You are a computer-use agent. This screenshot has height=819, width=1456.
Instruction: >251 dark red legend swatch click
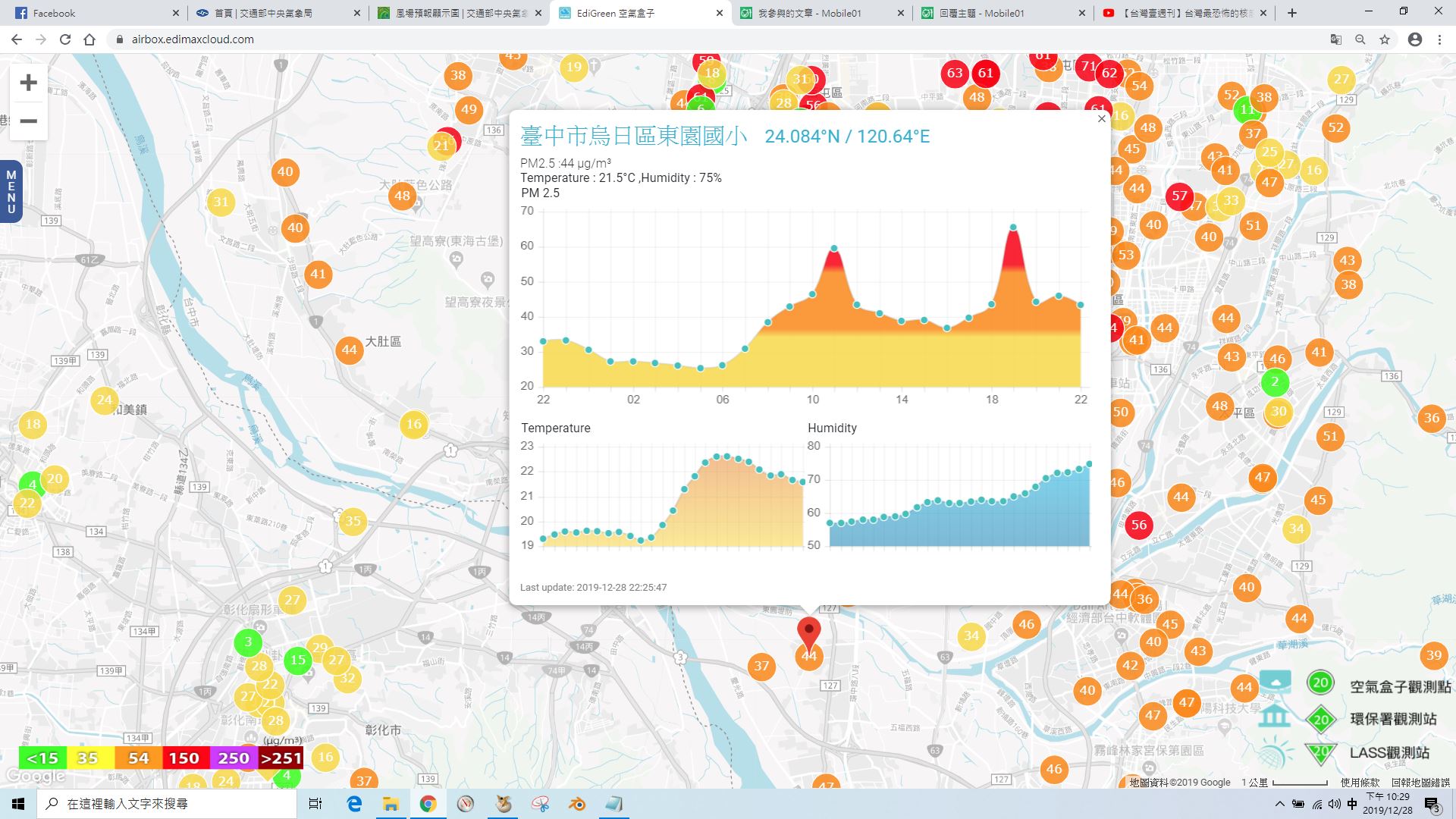pos(281,758)
